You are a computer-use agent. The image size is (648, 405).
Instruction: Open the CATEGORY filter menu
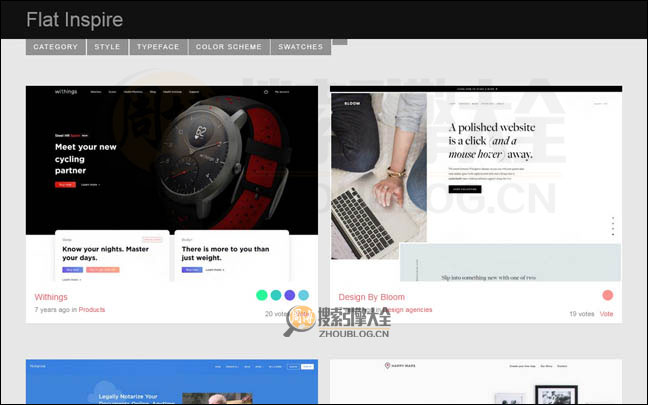click(56, 47)
